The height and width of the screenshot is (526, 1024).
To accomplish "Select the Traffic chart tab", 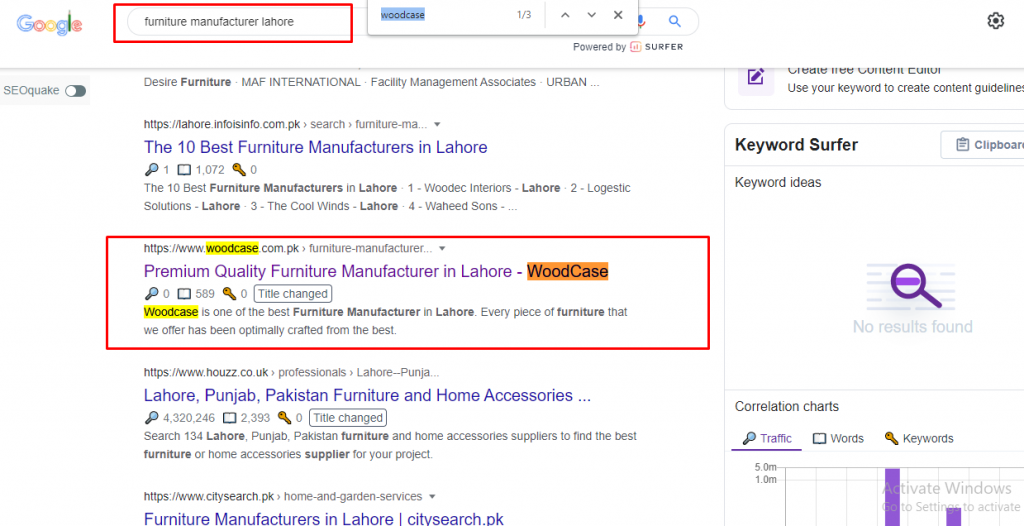I will [x=767, y=438].
